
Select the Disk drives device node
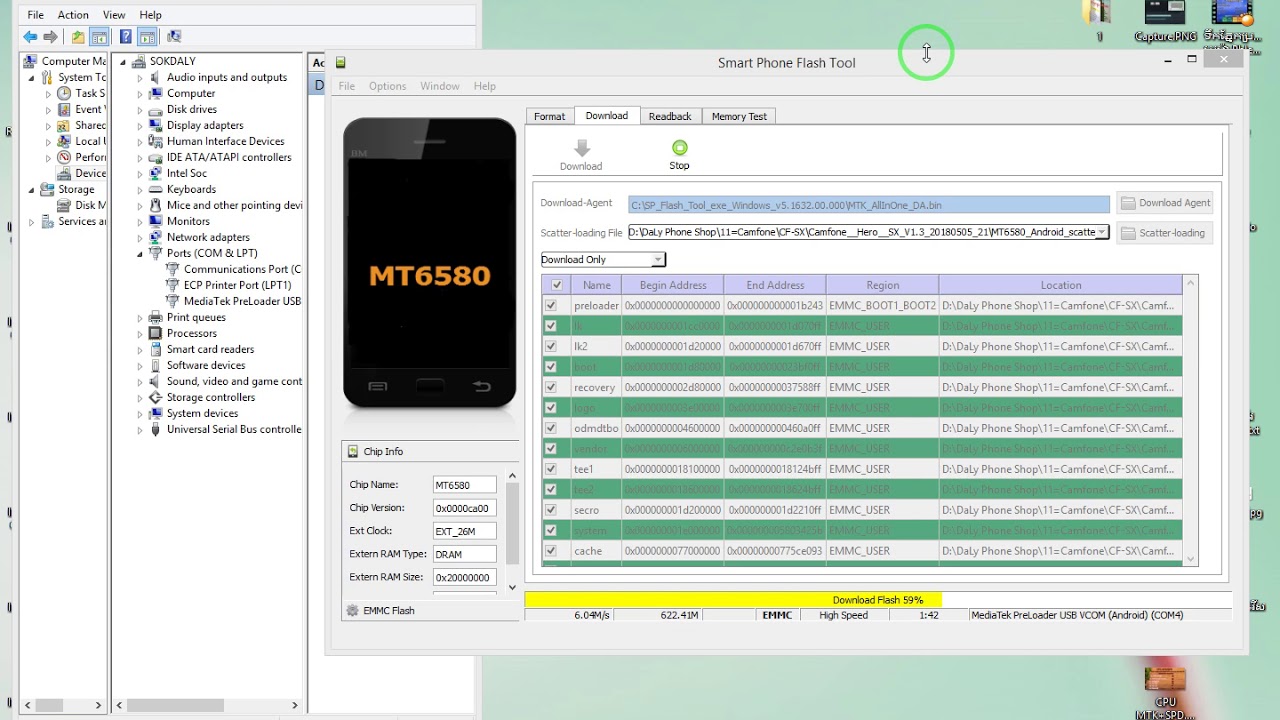point(191,109)
